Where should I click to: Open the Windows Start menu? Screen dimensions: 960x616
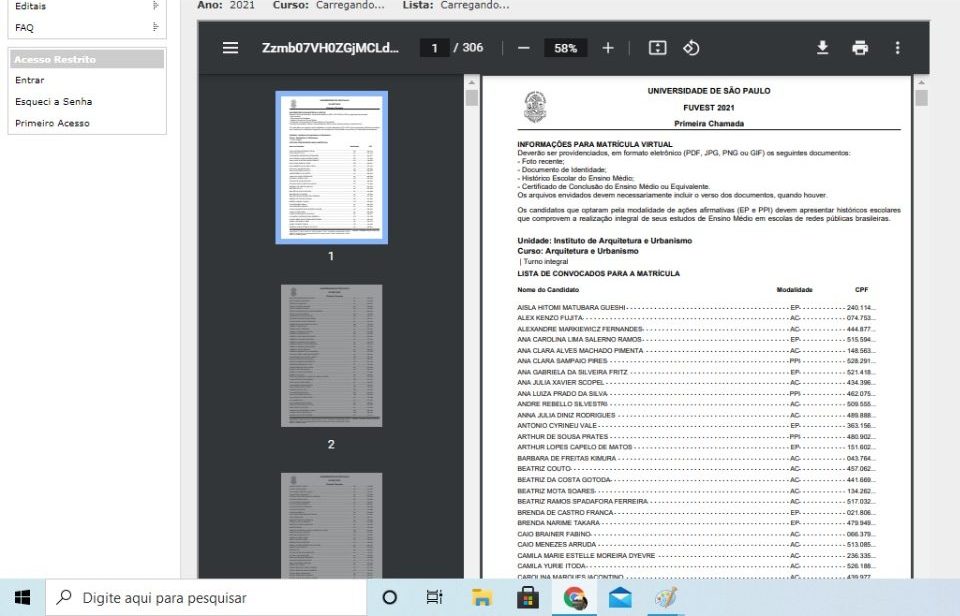[x=23, y=598]
